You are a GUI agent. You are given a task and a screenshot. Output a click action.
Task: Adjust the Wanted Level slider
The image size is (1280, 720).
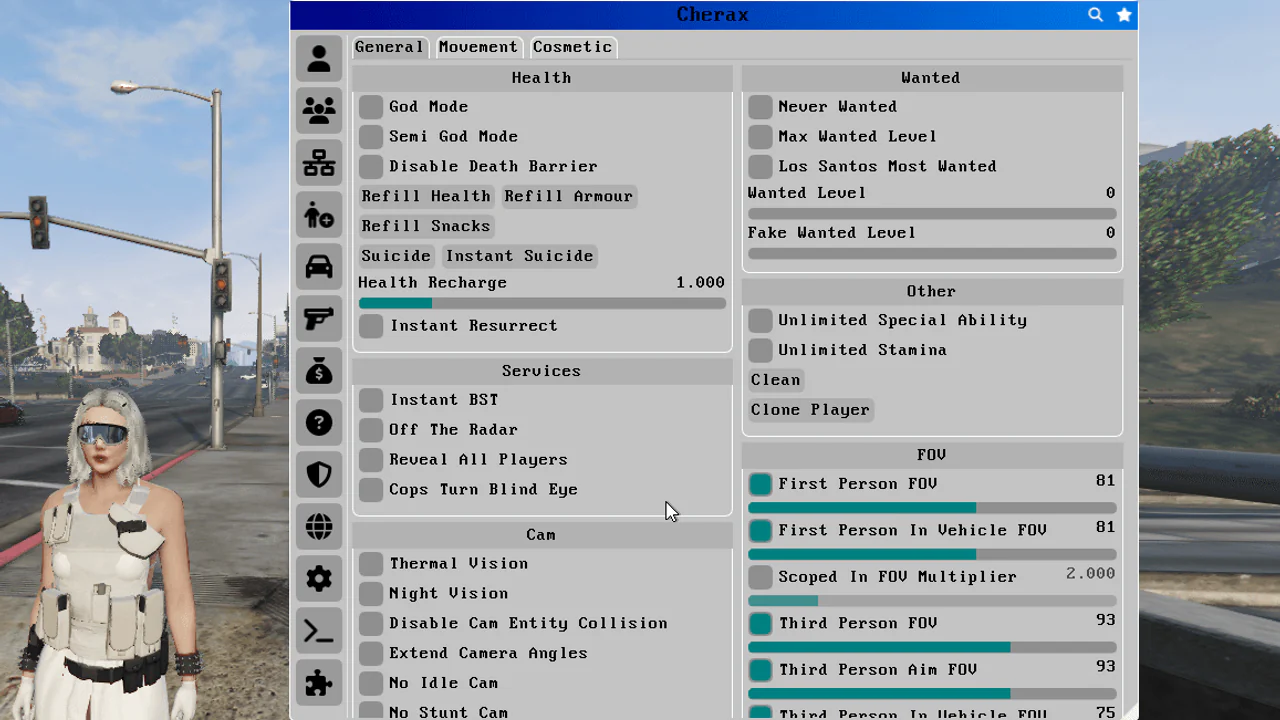[x=932, y=214]
